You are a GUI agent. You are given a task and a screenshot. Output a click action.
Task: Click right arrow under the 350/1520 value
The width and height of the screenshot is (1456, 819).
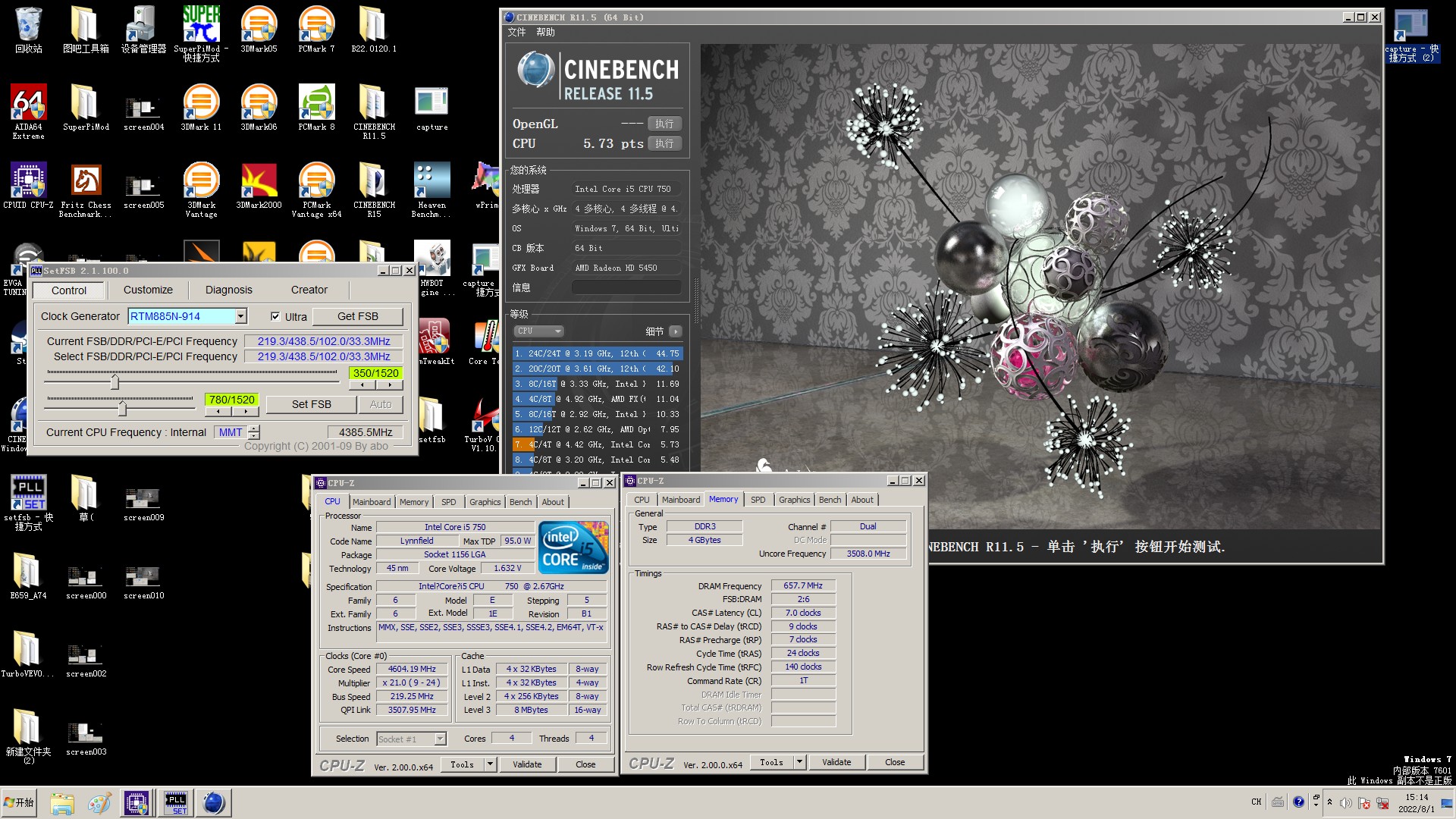(x=389, y=385)
